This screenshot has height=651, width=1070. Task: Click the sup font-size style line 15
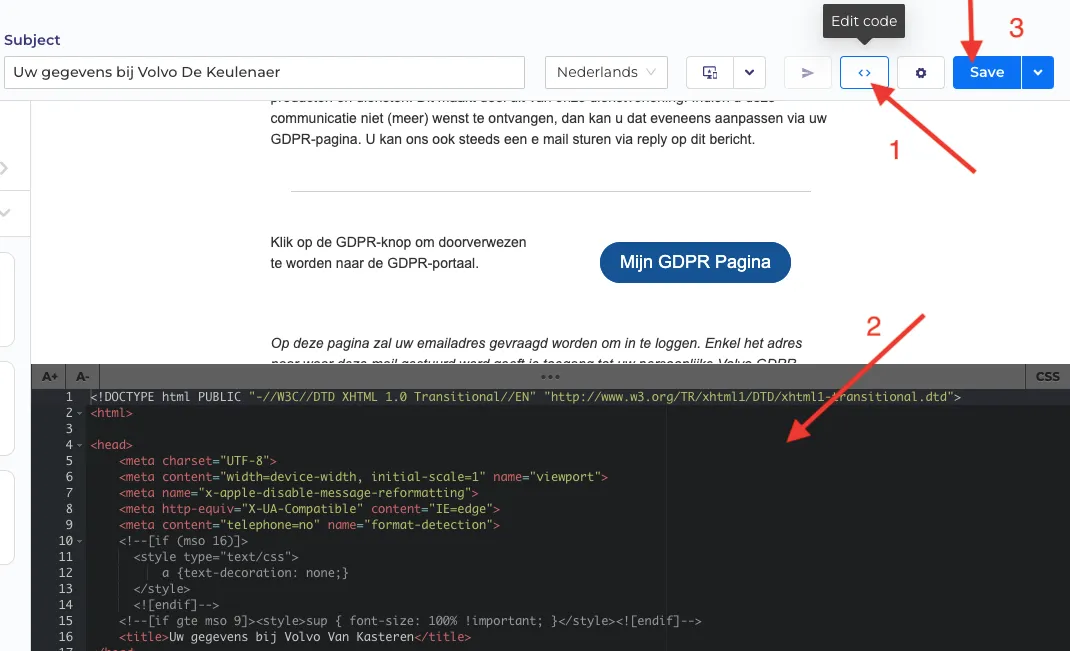tap(409, 621)
